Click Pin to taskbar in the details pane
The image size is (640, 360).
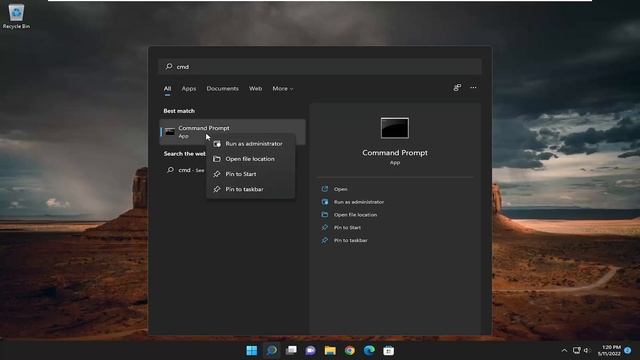tap(351, 240)
